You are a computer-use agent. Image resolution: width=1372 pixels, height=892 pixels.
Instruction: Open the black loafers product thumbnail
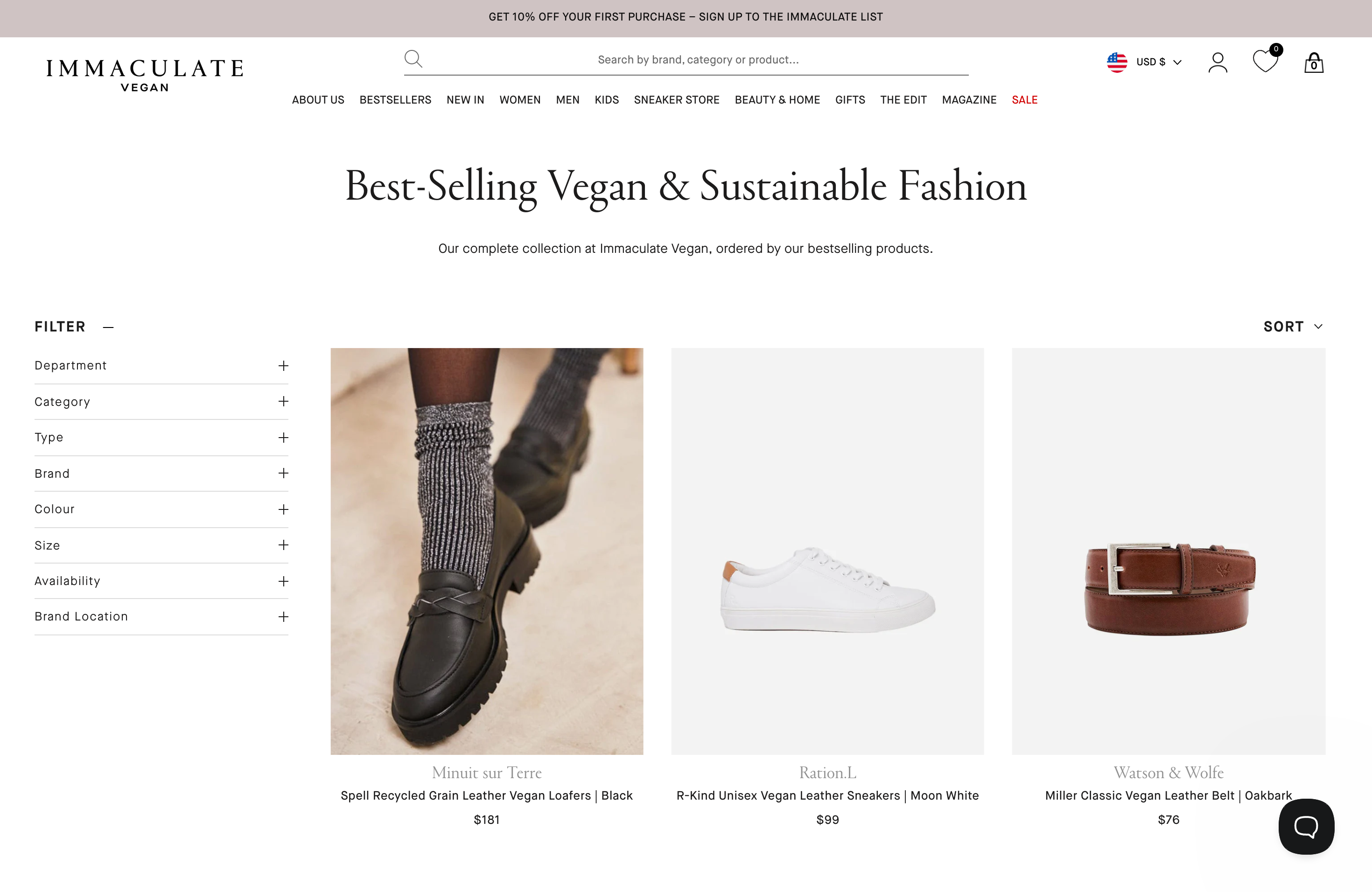pos(487,551)
